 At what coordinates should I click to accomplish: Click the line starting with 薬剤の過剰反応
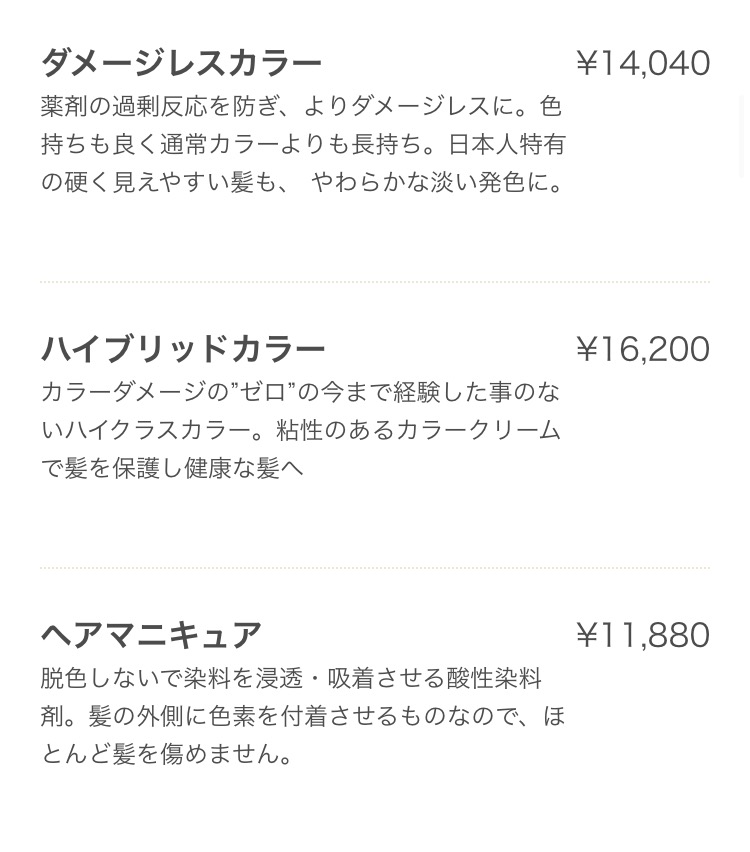301,106
